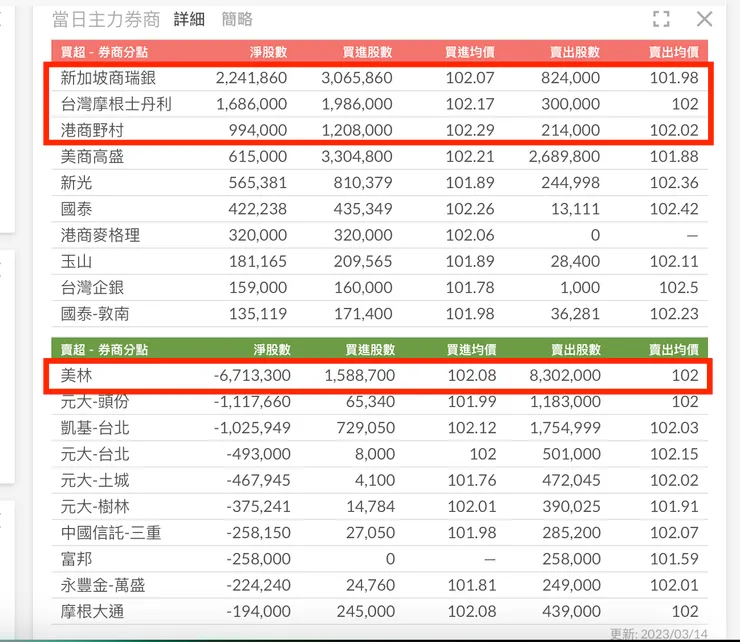Select broker 元大-土城
Screen dimensions: 740x642
pyautogui.click(x=95, y=480)
